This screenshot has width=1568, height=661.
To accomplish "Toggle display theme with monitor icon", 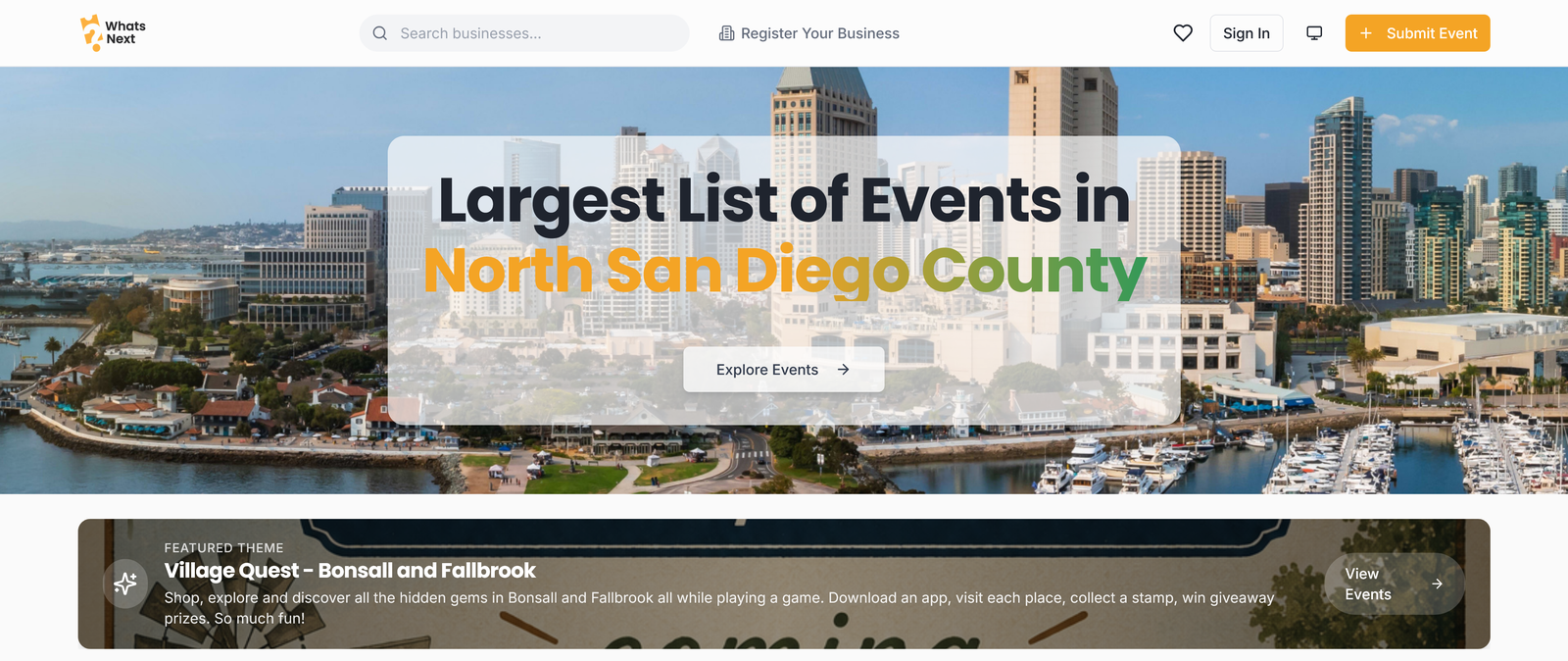I will coord(1314,33).
